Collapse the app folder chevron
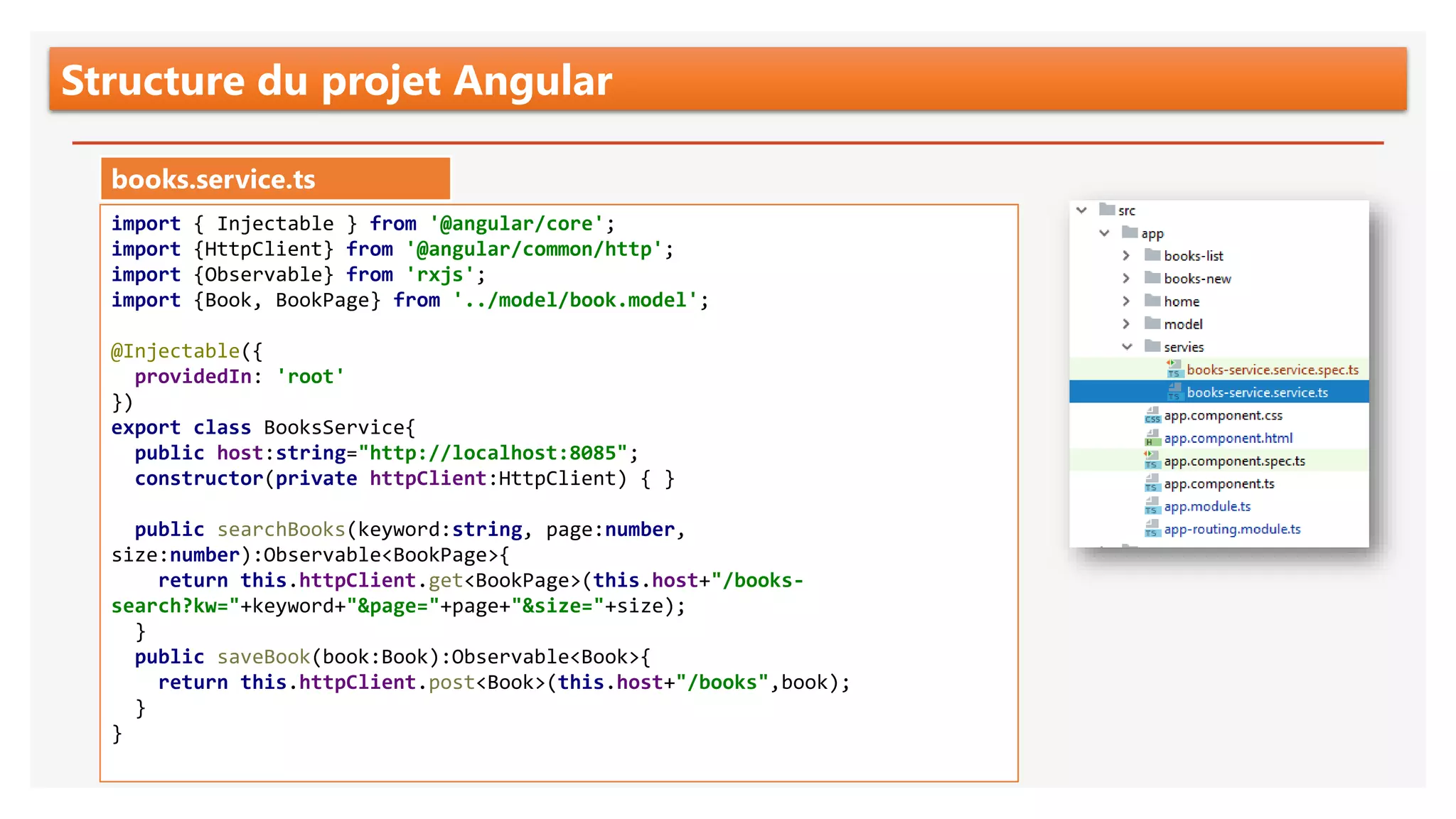Viewport: 1456px width, 819px height. pyautogui.click(x=1104, y=233)
